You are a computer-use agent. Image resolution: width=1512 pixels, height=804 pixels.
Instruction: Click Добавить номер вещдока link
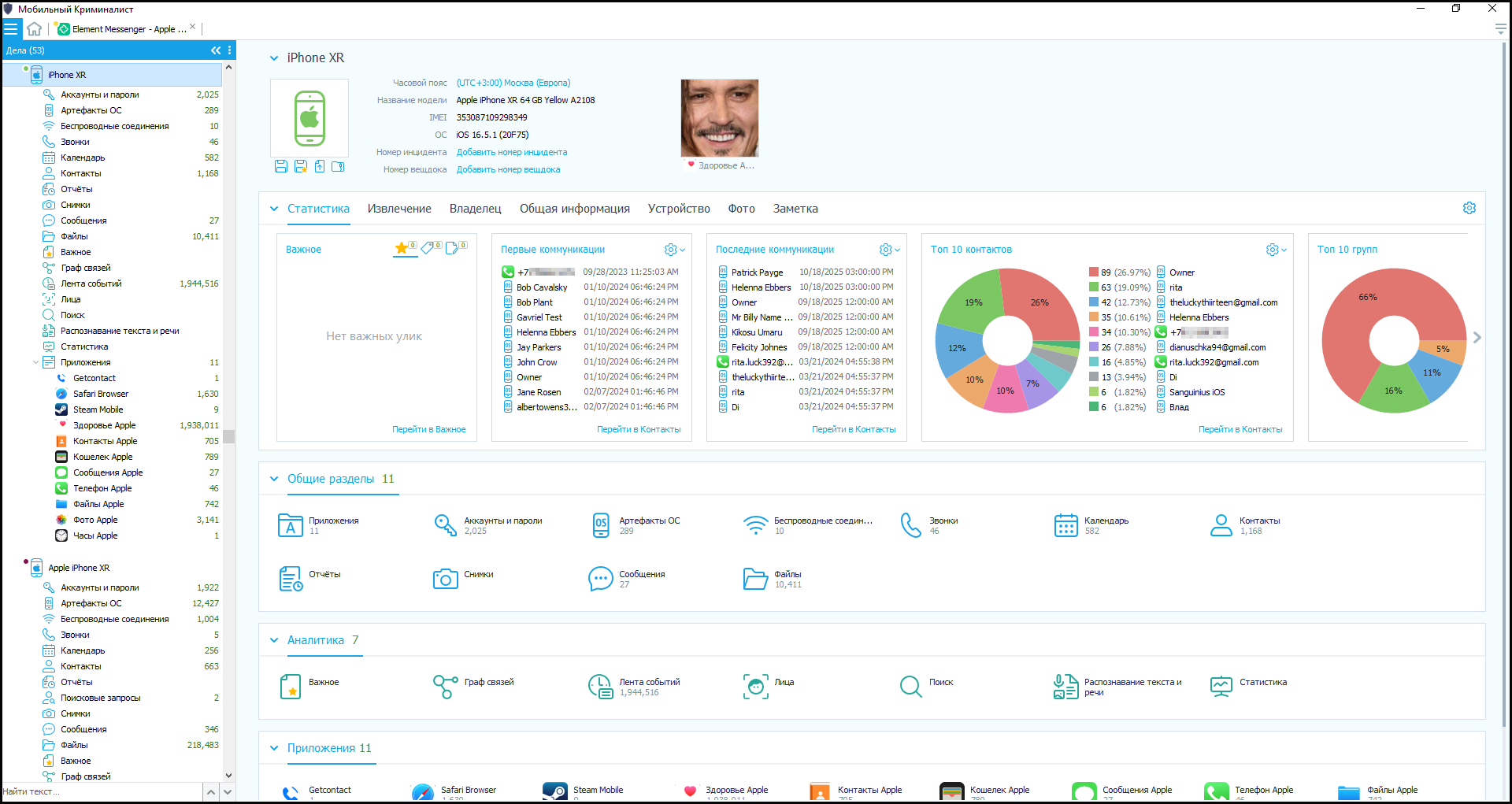point(508,169)
